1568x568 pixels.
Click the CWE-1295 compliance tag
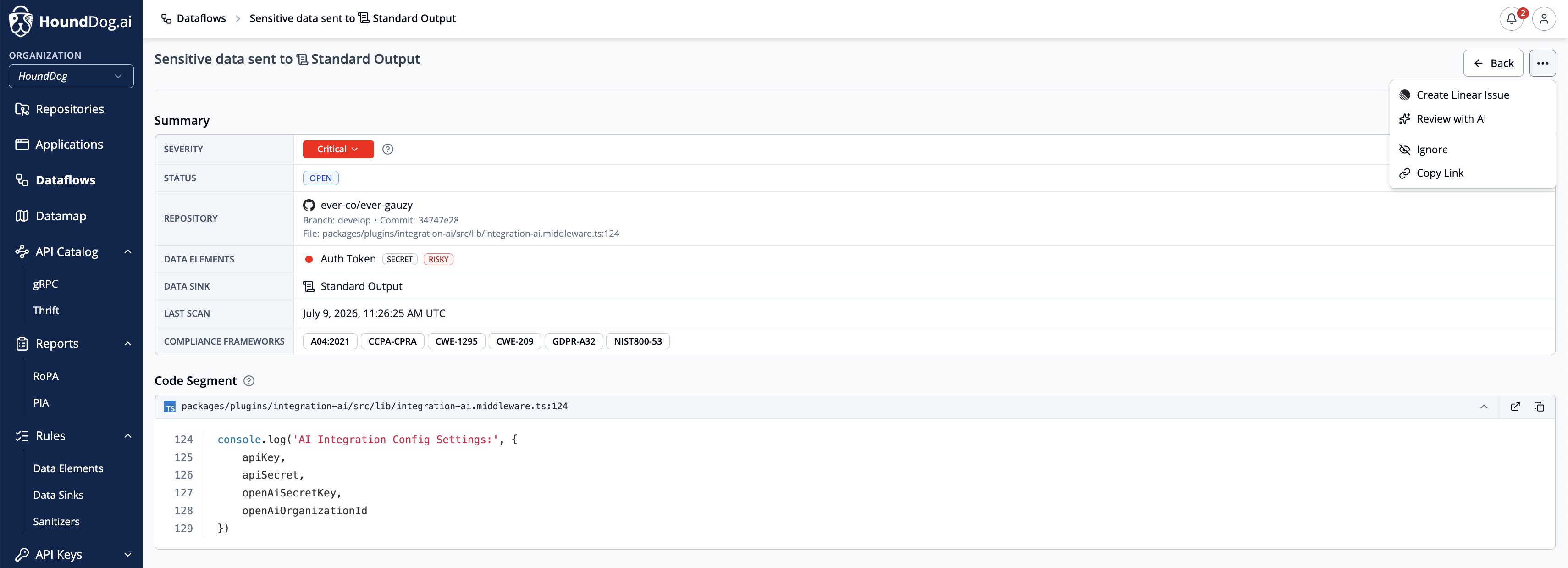(457, 342)
